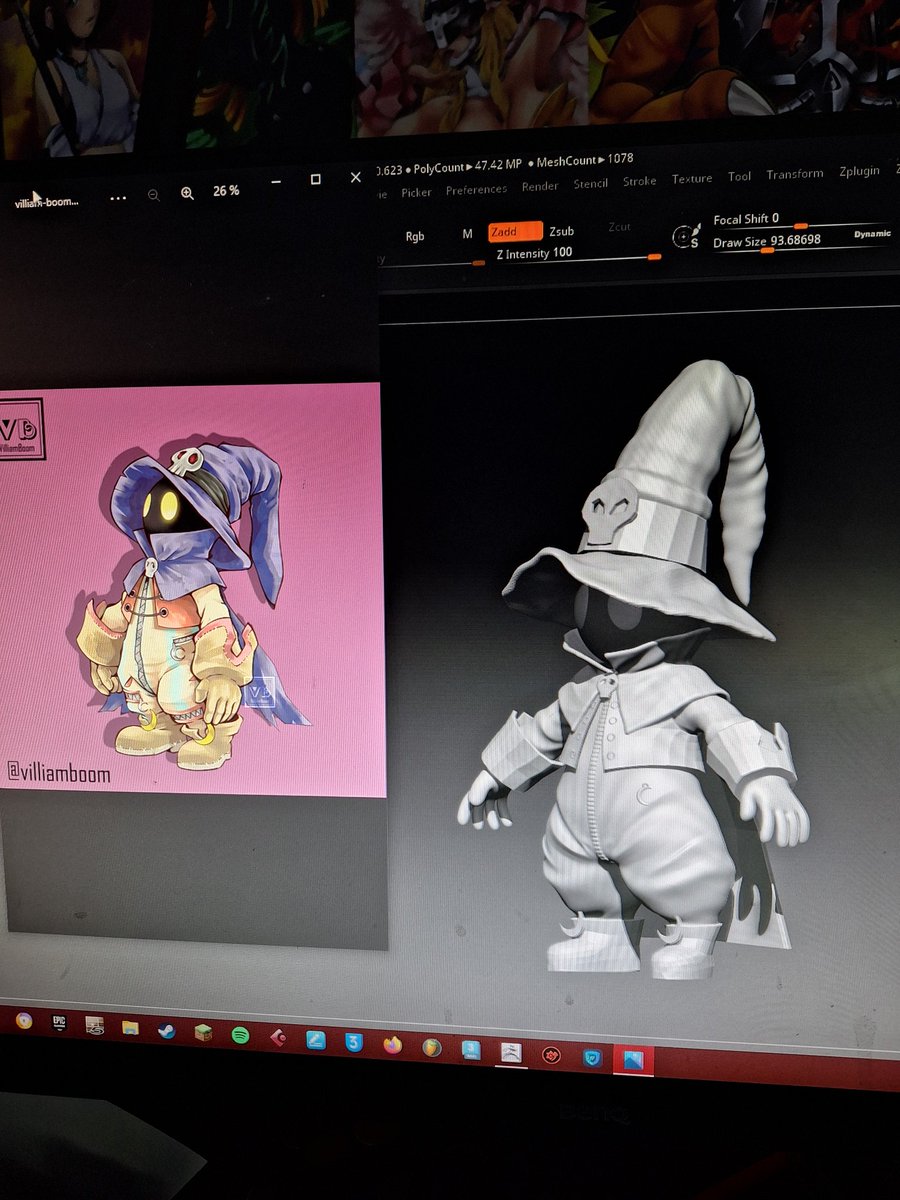Launch Minecraft block icon in taskbar

[x=203, y=1033]
